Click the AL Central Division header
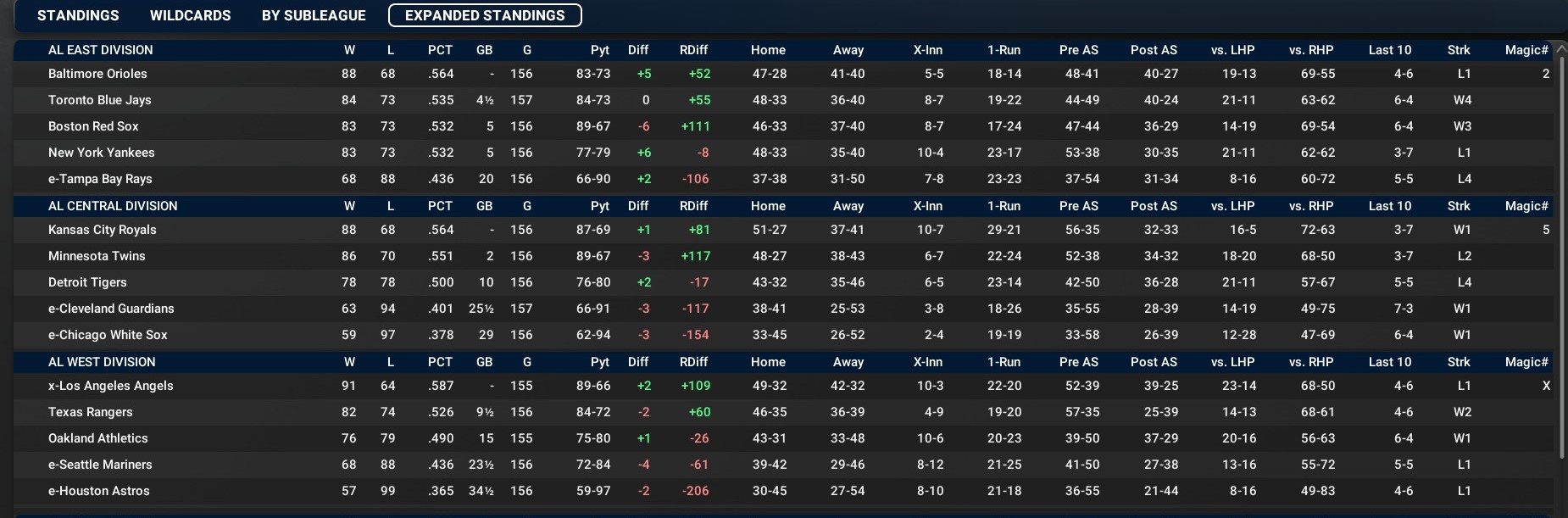 pyautogui.click(x=113, y=206)
